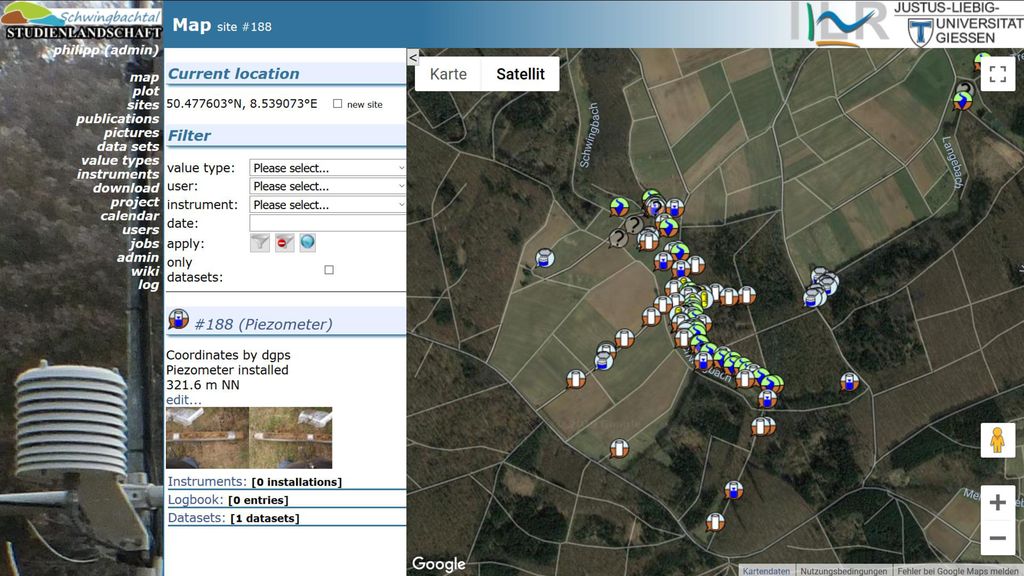Open the value type dropdown
The image size is (1024, 576).
coord(328,168)
